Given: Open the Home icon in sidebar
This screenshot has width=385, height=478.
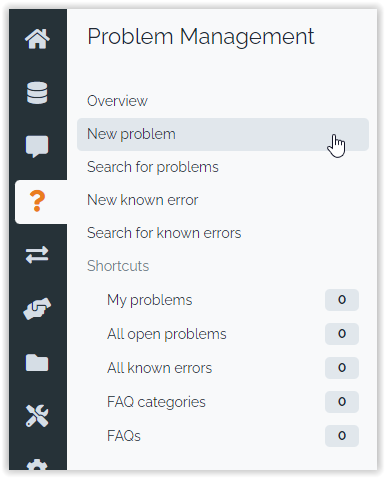Looking at the screenshot, I should pos(37,39).
